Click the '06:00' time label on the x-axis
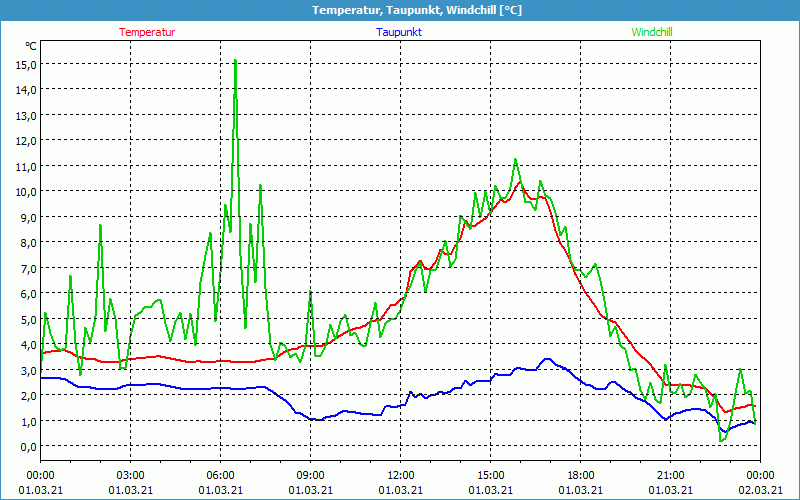The width and height of the screenshot is (800, 500). (220, 476)
